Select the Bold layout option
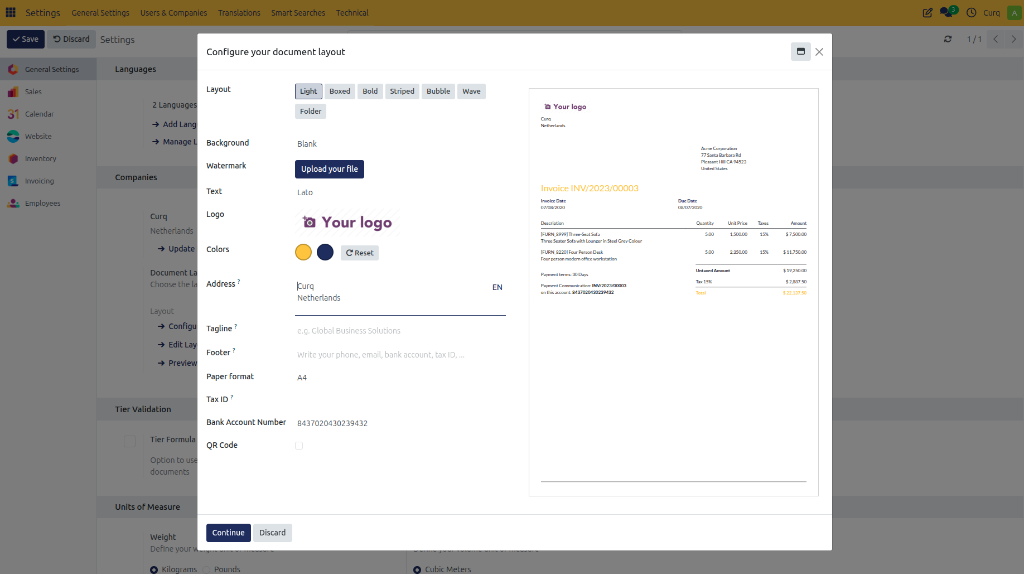Viewport: 1024px width, 574px height. (370, 91)
